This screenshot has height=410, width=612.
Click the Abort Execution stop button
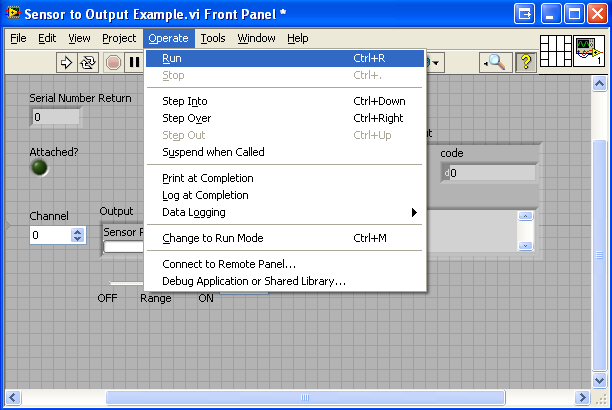(x=113, y=62)
